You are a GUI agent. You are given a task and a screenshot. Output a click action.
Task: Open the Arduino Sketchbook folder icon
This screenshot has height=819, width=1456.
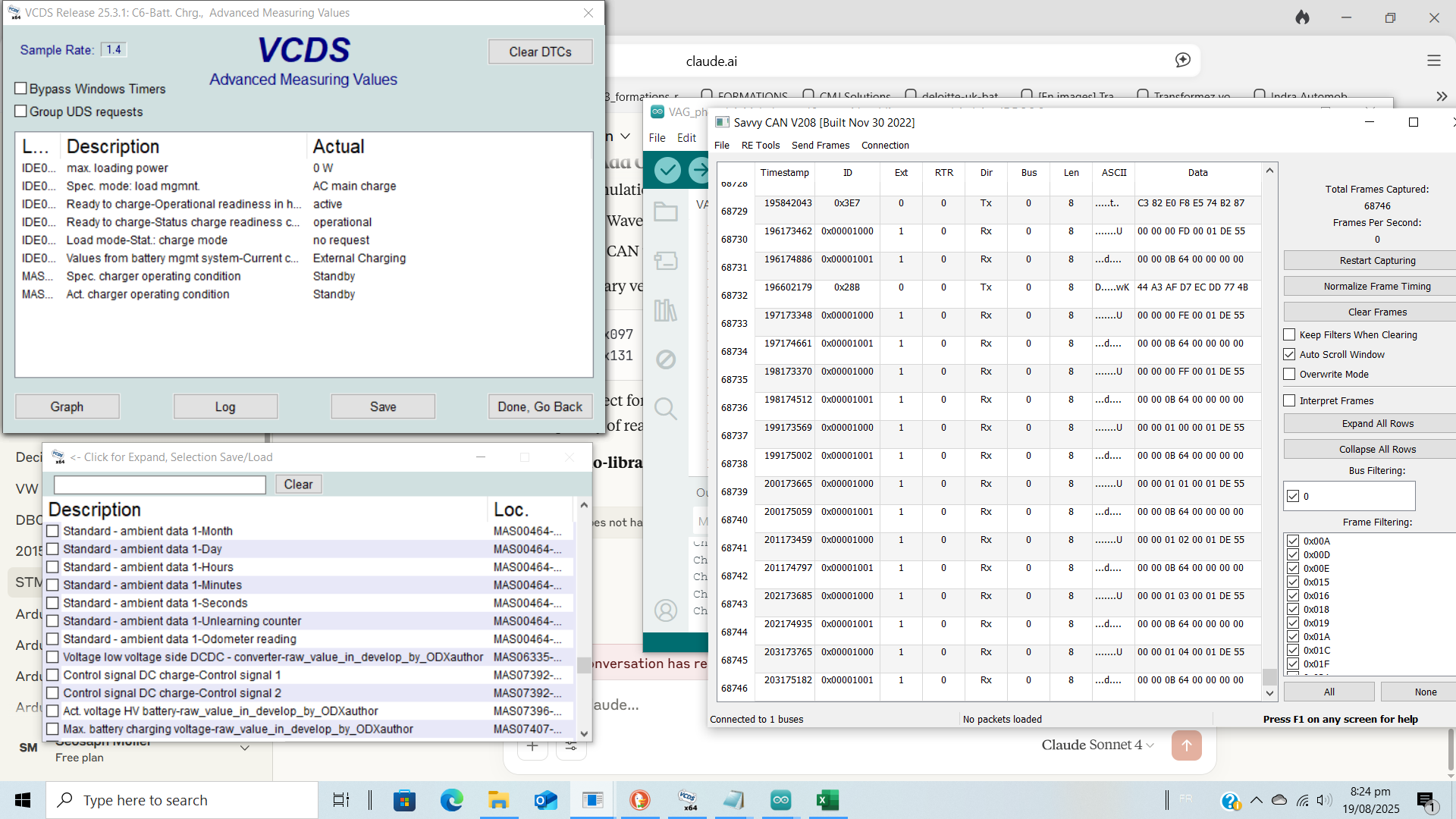point(666,212)
